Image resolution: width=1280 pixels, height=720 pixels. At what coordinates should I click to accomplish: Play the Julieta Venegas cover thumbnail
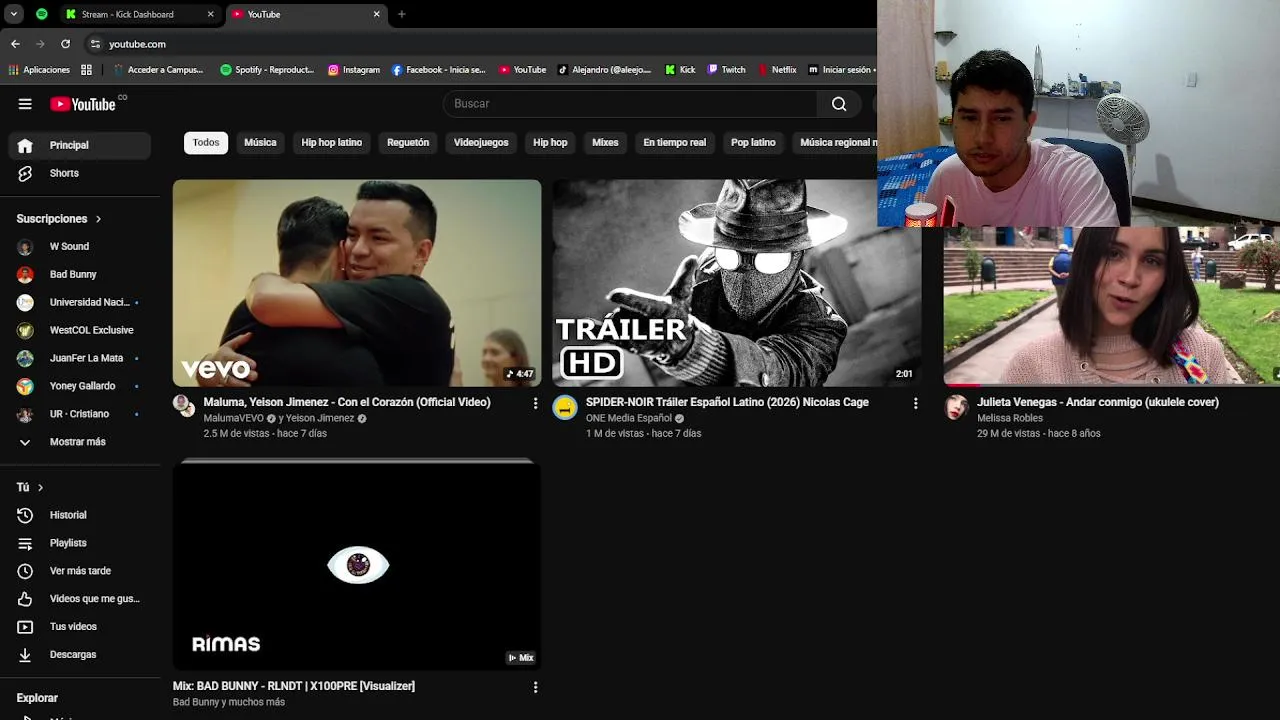(x=1111, y=306)
